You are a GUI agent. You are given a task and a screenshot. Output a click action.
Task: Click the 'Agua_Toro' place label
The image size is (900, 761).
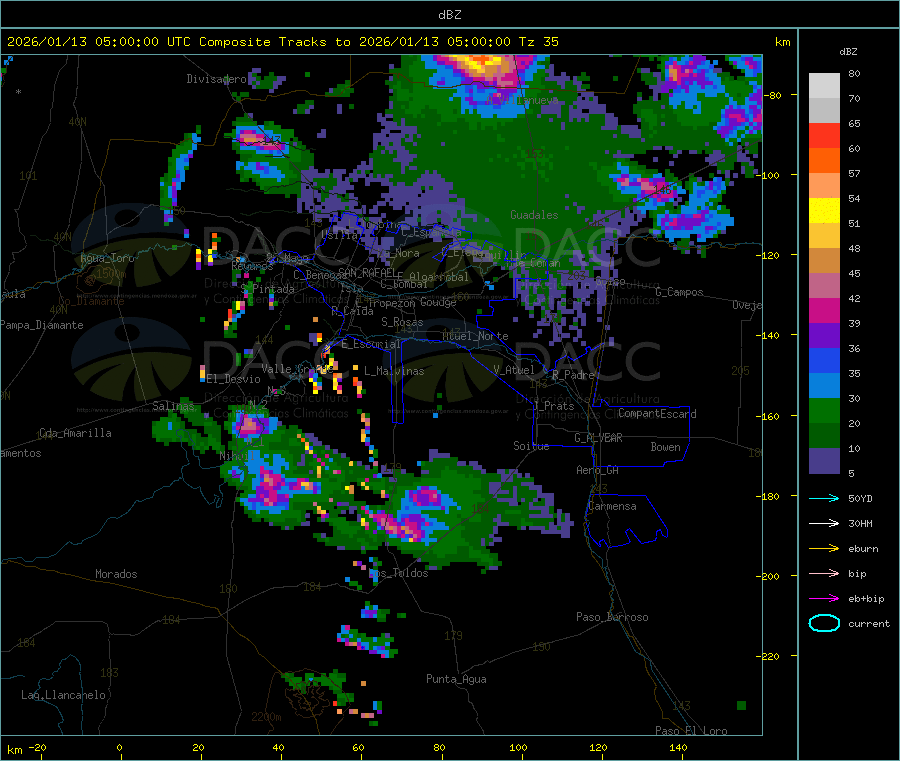coord(107,258)
